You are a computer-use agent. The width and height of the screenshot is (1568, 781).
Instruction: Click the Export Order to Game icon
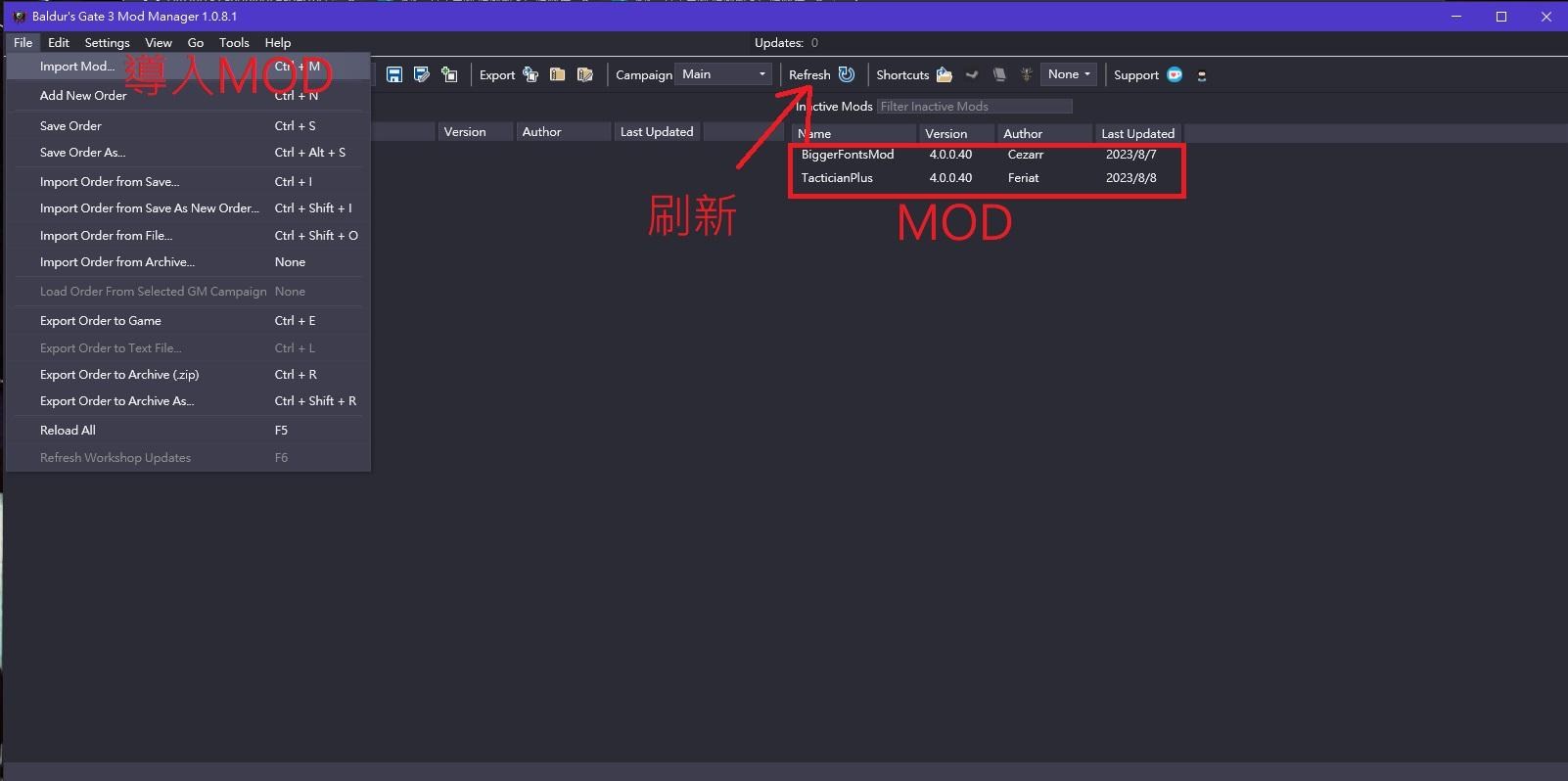pos(530,74)
